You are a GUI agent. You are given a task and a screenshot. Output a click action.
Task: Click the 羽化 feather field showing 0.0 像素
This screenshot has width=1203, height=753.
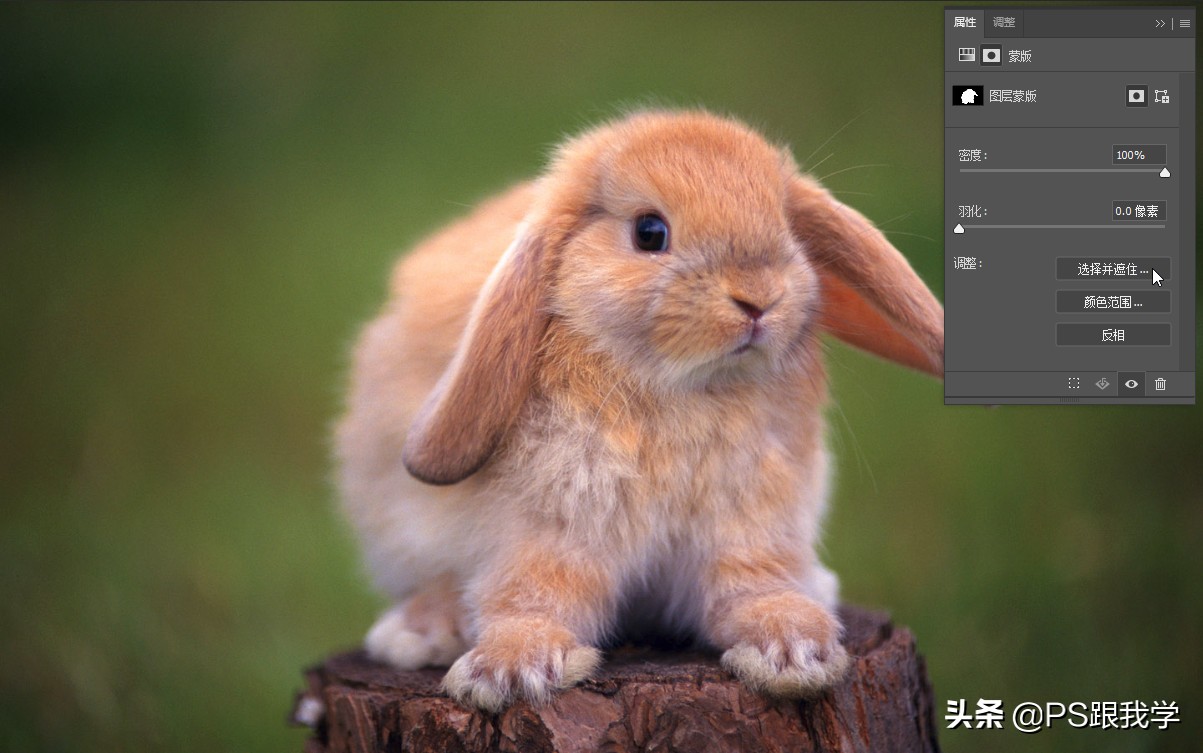tap(1139, 211)
